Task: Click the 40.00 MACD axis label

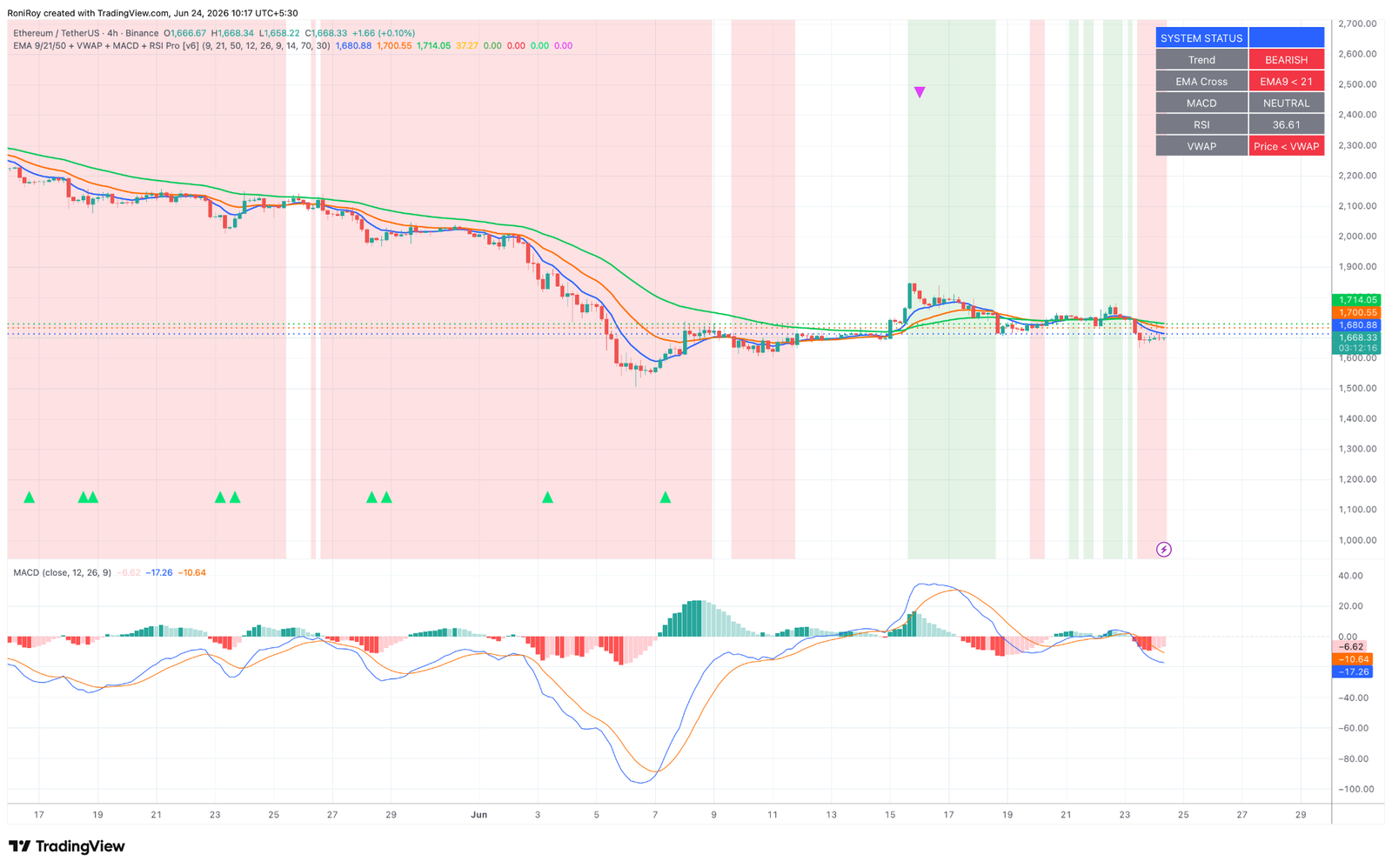Action: tap(1351, 576)
